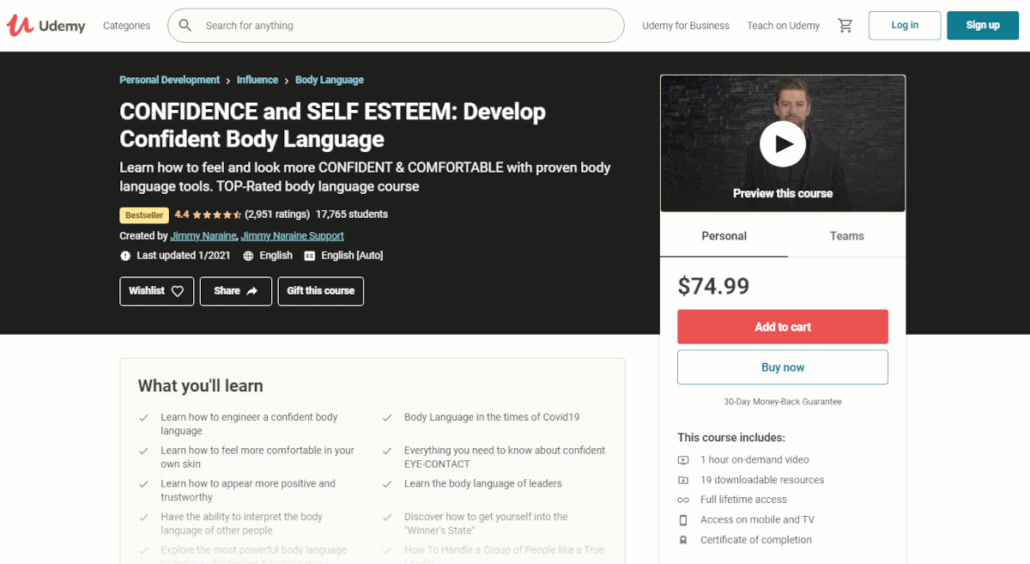1030x564 pixels.
Task: Open the shopping cart
Action: (x=845, y=26)
